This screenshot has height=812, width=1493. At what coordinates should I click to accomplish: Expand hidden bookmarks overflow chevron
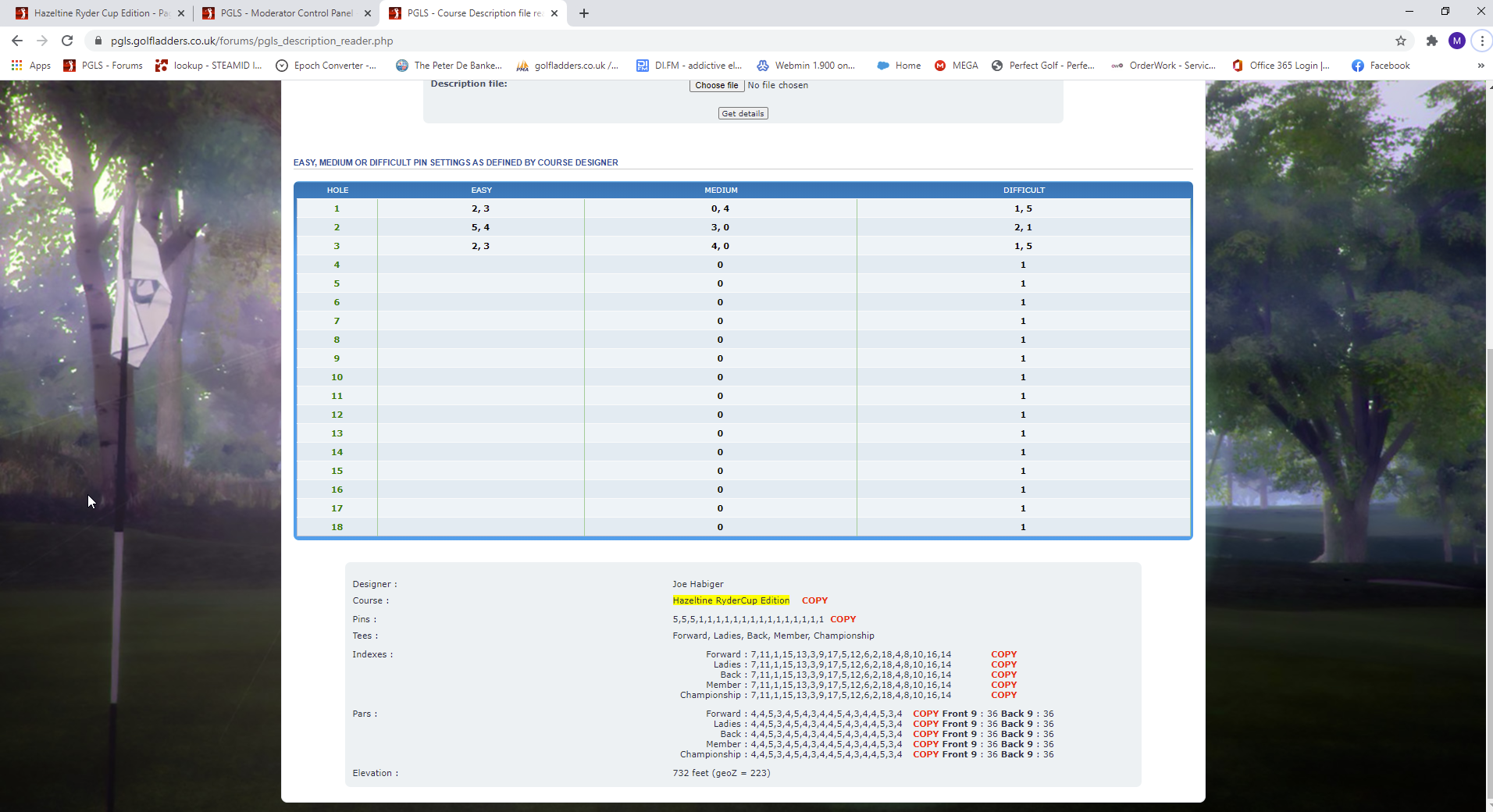1481,66
